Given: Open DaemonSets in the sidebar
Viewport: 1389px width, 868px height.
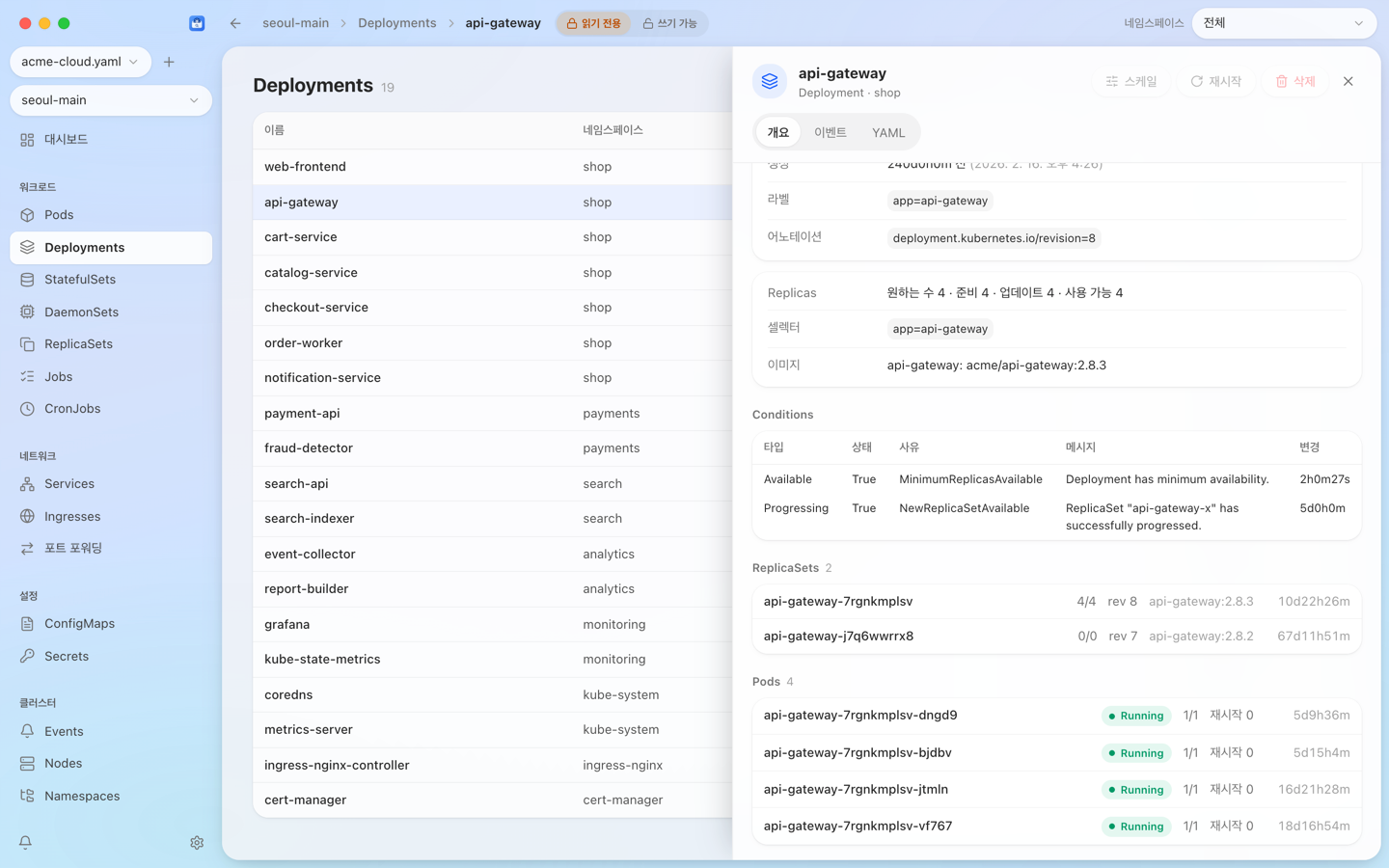Looking at the screenshot, I should coord(111,312).
